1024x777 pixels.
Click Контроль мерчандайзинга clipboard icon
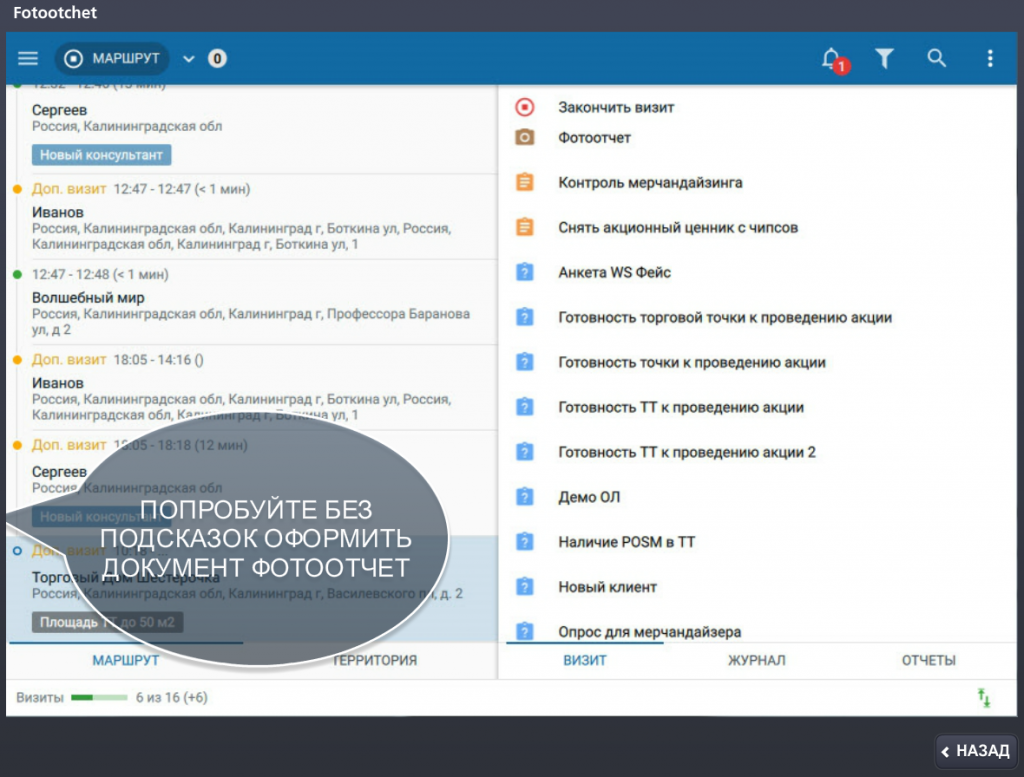[524, 182]
